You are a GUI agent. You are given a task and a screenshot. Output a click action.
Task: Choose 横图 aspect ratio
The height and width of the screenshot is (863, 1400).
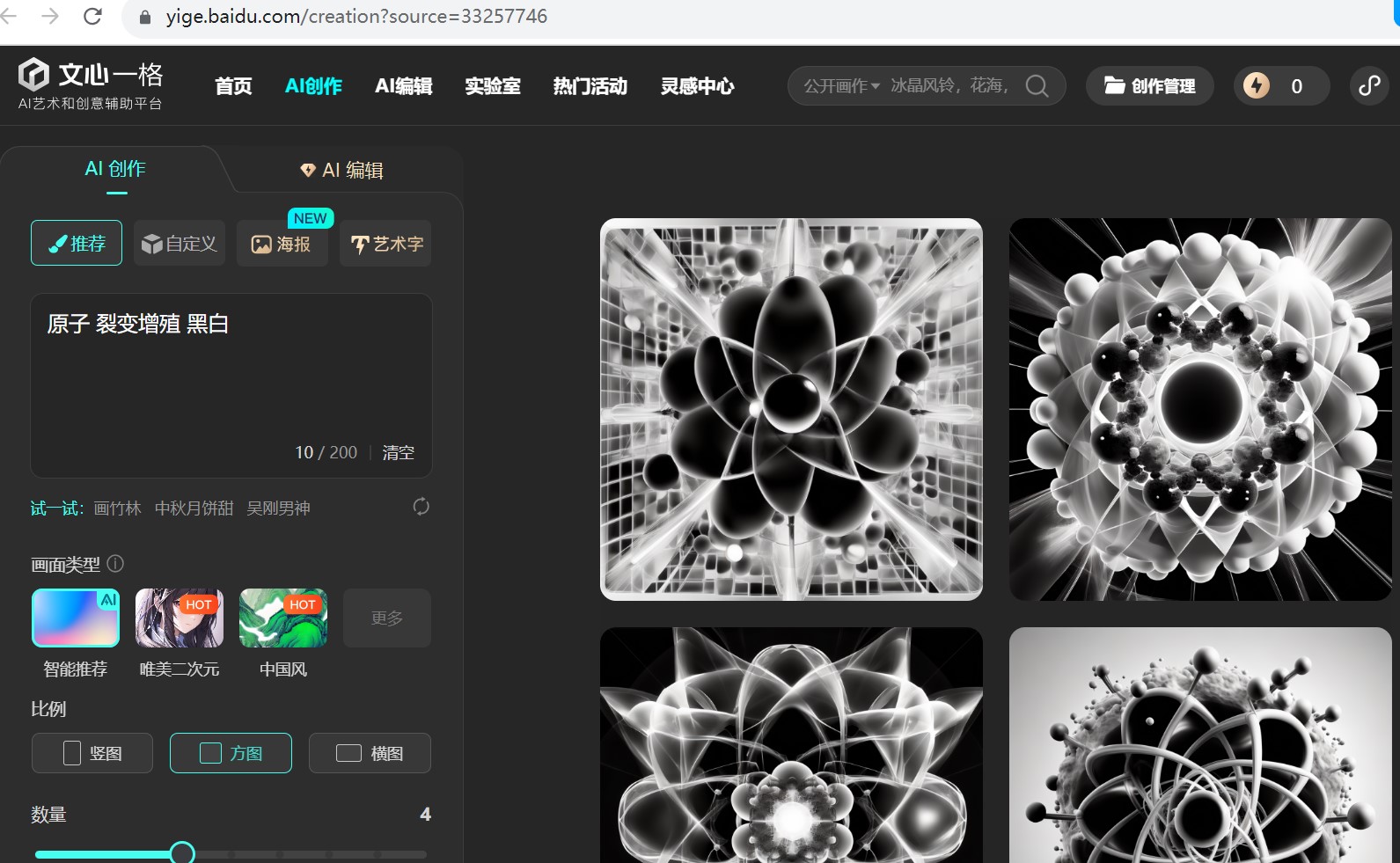click(x=370, y=753)
